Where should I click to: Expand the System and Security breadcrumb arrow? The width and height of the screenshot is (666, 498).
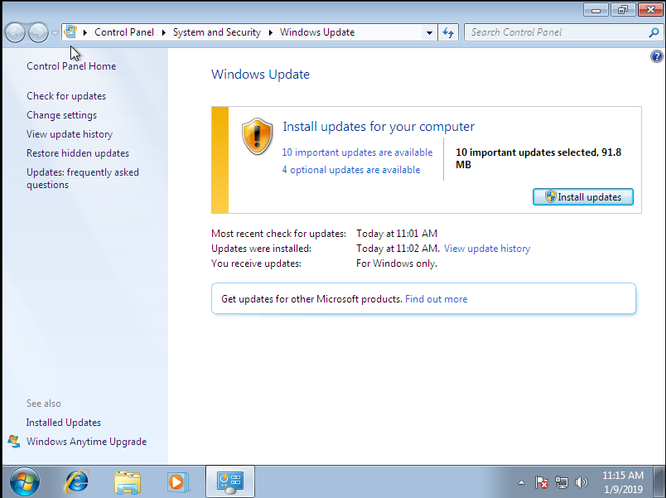point(271,32)
